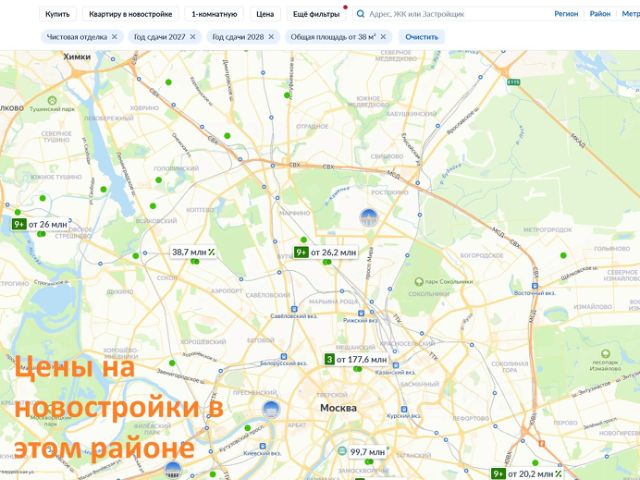Remove the Общая площадь от 38 м² chip
This screenshot has width=640, height=480.
click(383, 37)
